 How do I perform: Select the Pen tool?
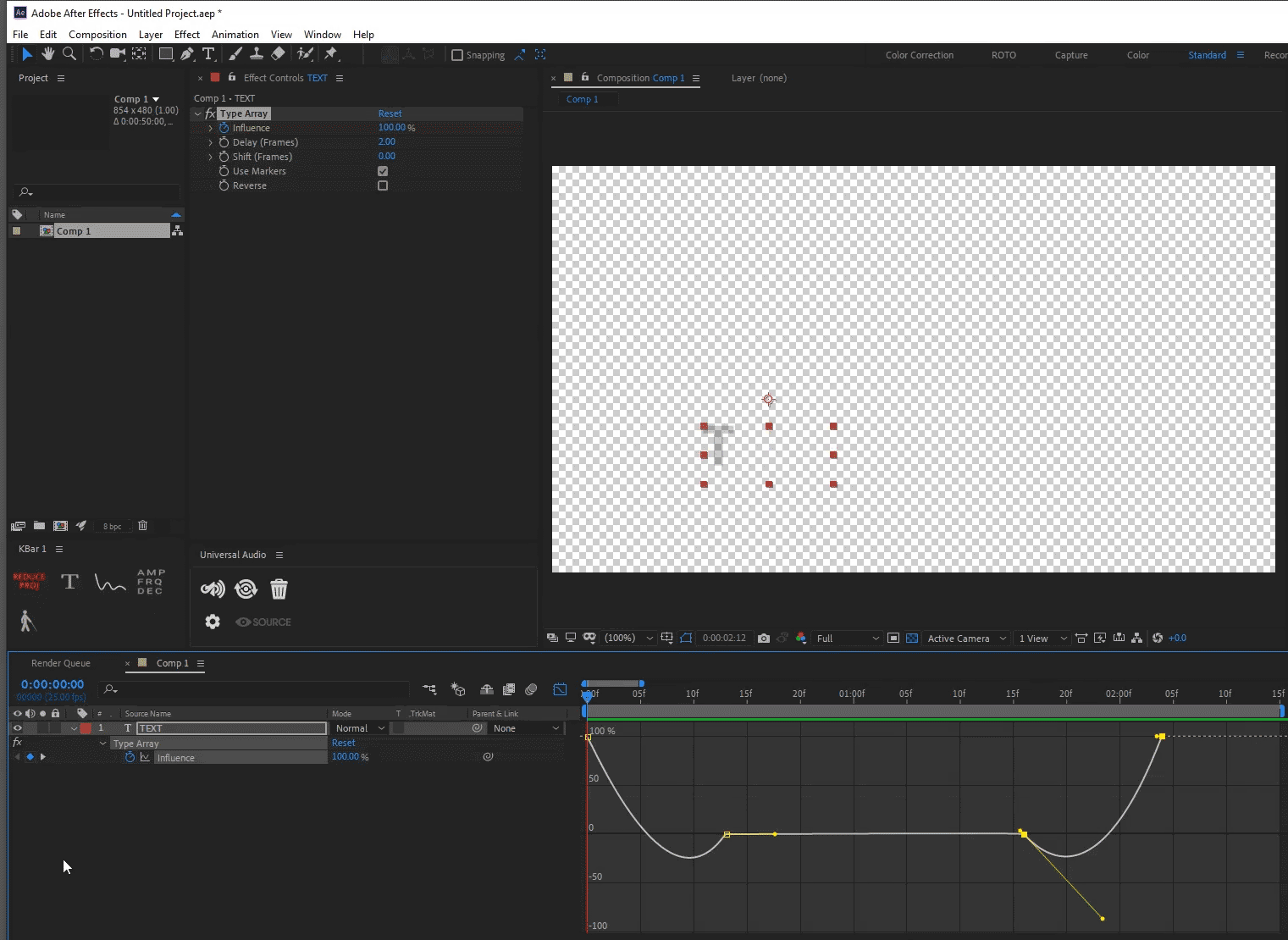click(187, 54)
